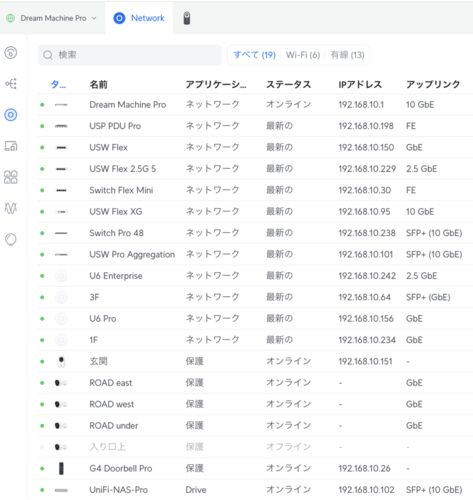Select the すべて (19) filter tab
Viewport: 473px width, 500px height.
coord(254,55)
